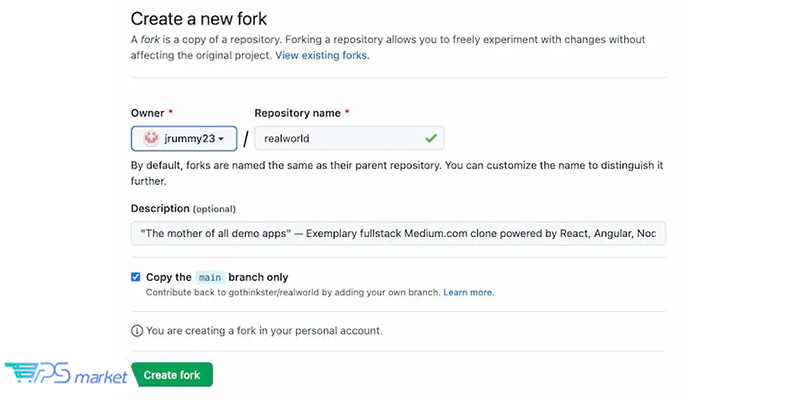Click the jrummy23 avatar icon

[152, 138]
